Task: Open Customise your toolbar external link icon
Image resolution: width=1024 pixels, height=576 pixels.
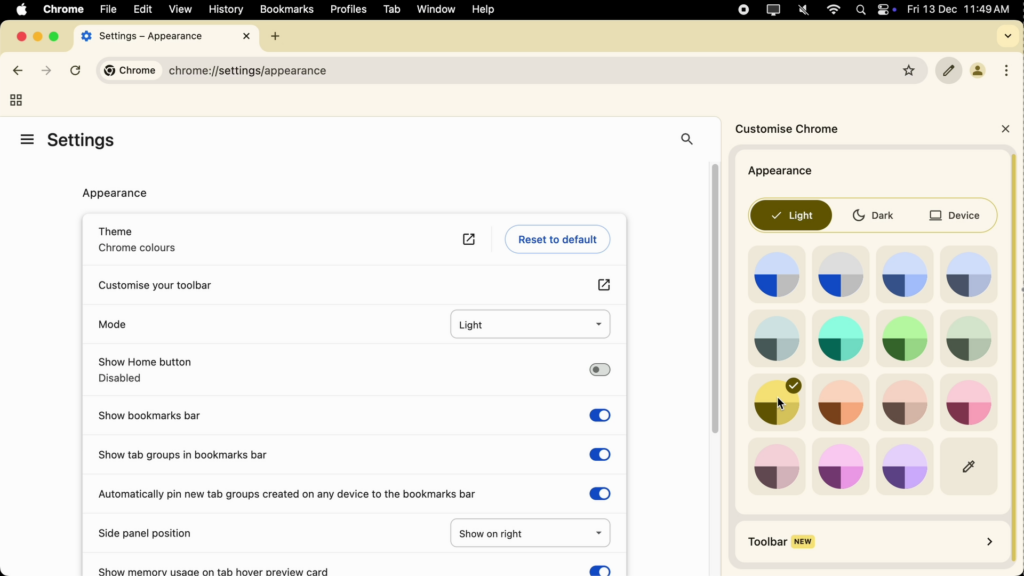Action: tap(603, 285)
